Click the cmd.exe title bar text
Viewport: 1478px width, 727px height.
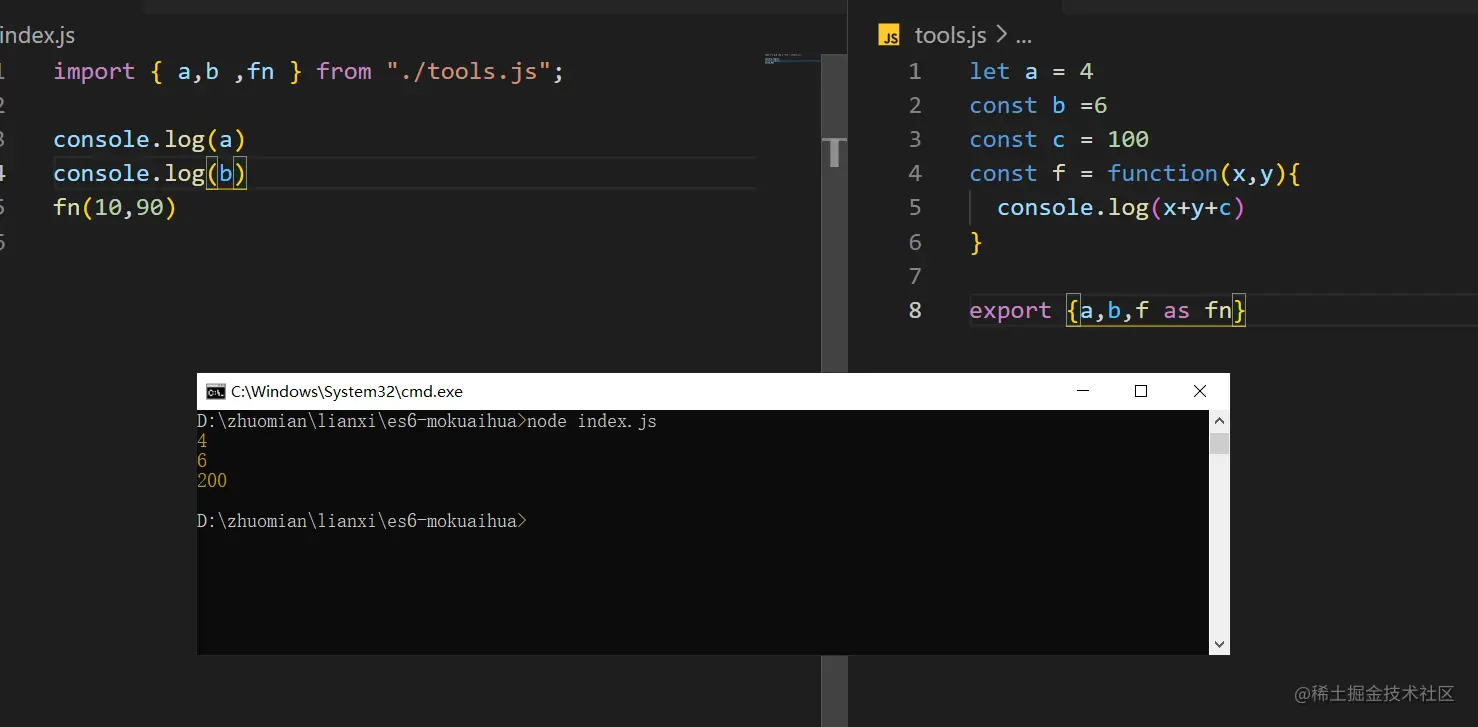347,391
